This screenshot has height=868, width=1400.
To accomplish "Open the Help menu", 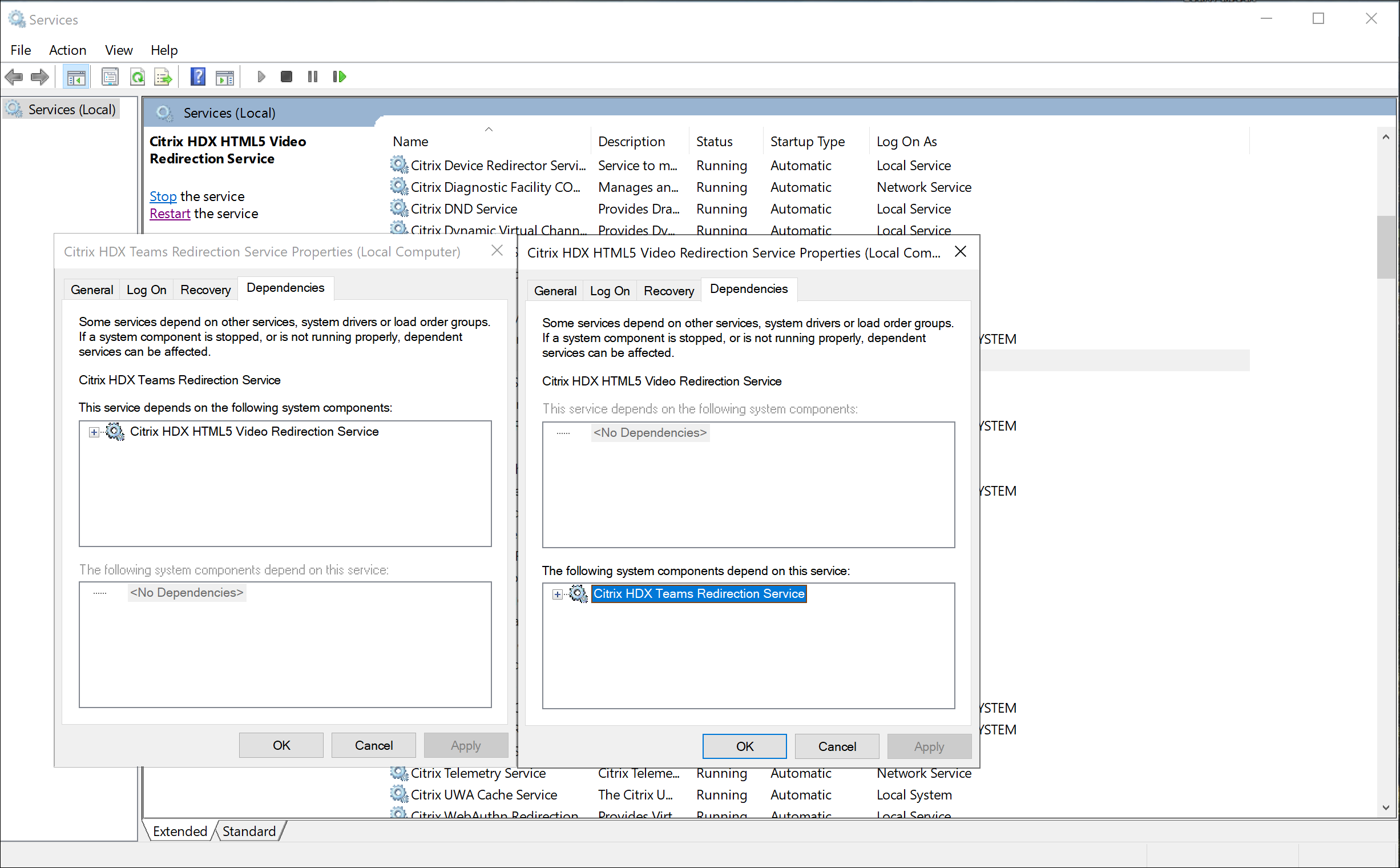I will point(164,50).
